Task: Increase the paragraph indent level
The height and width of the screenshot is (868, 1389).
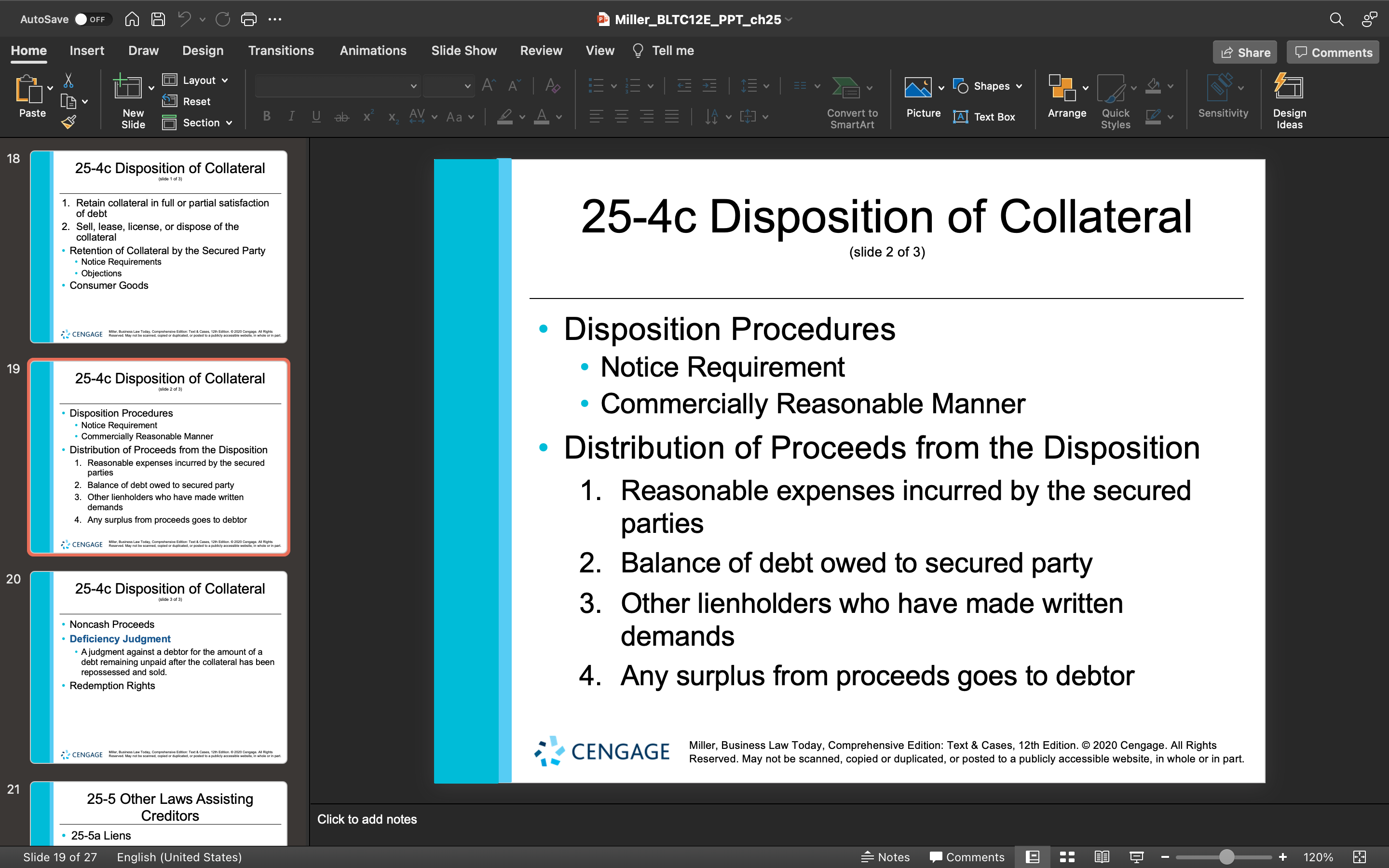Action: 709,86
